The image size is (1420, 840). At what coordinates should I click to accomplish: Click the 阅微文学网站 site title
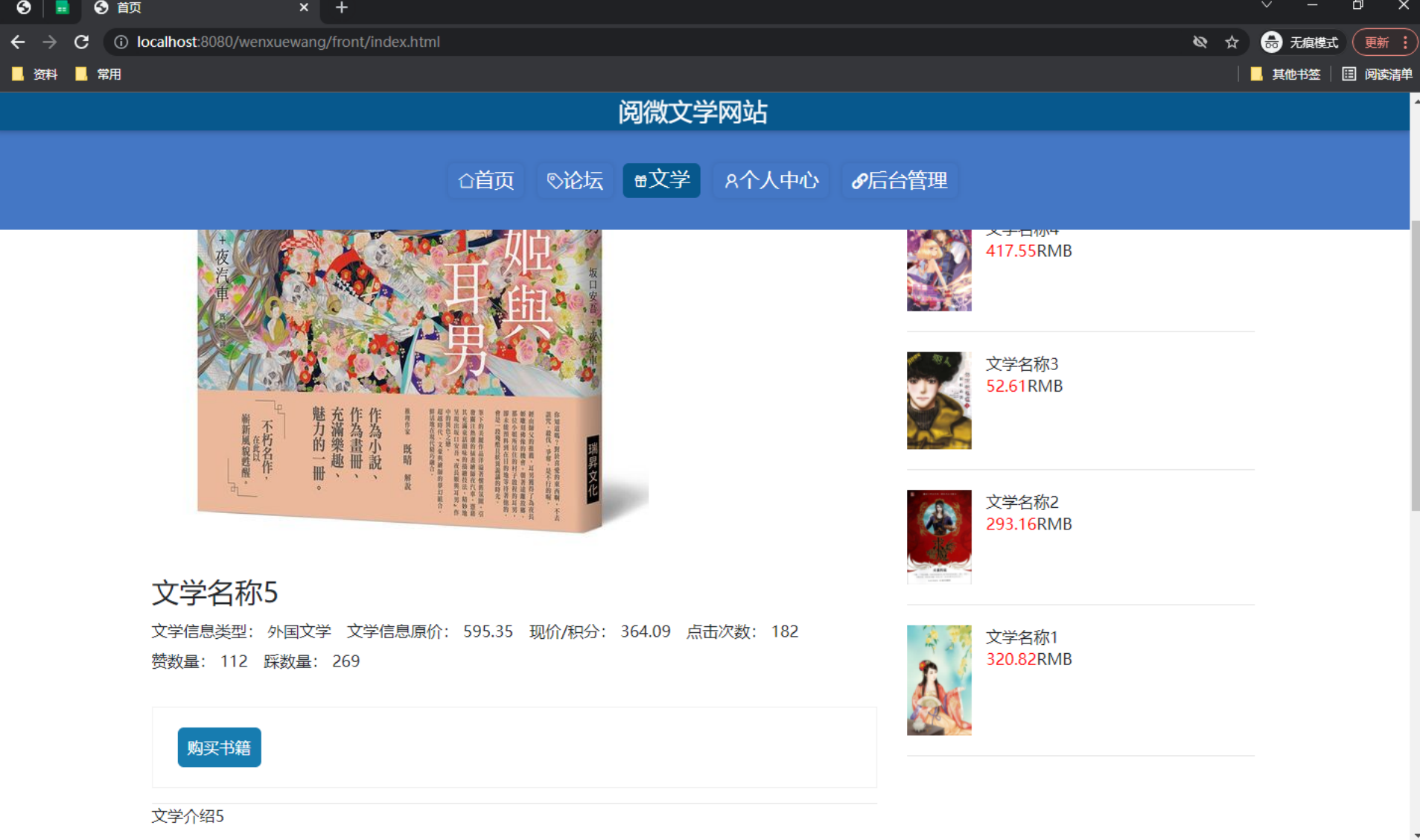point(693,112)
